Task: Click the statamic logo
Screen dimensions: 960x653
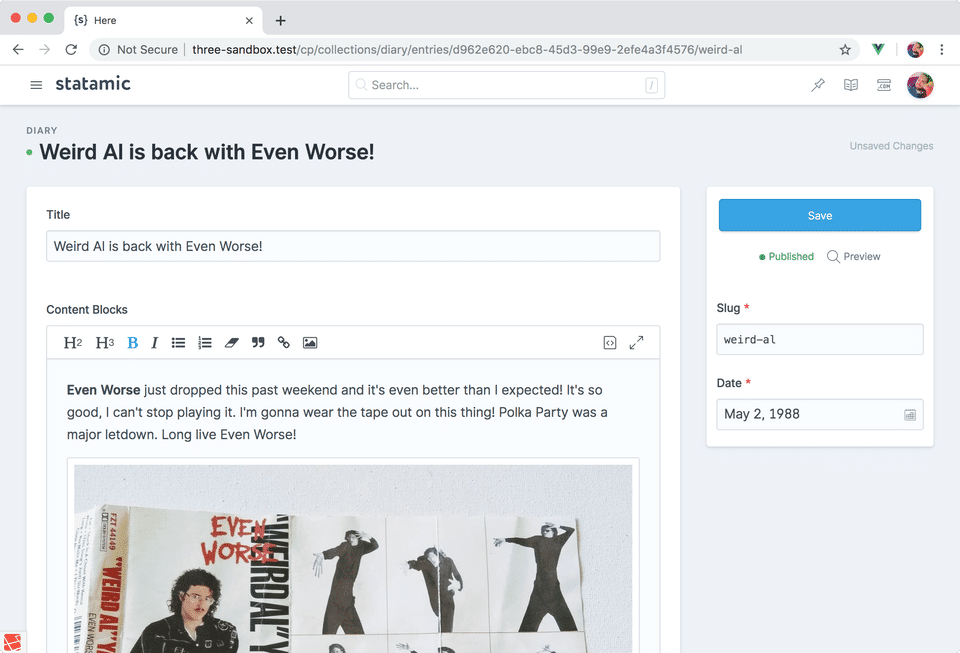Action: coord(93,84)
